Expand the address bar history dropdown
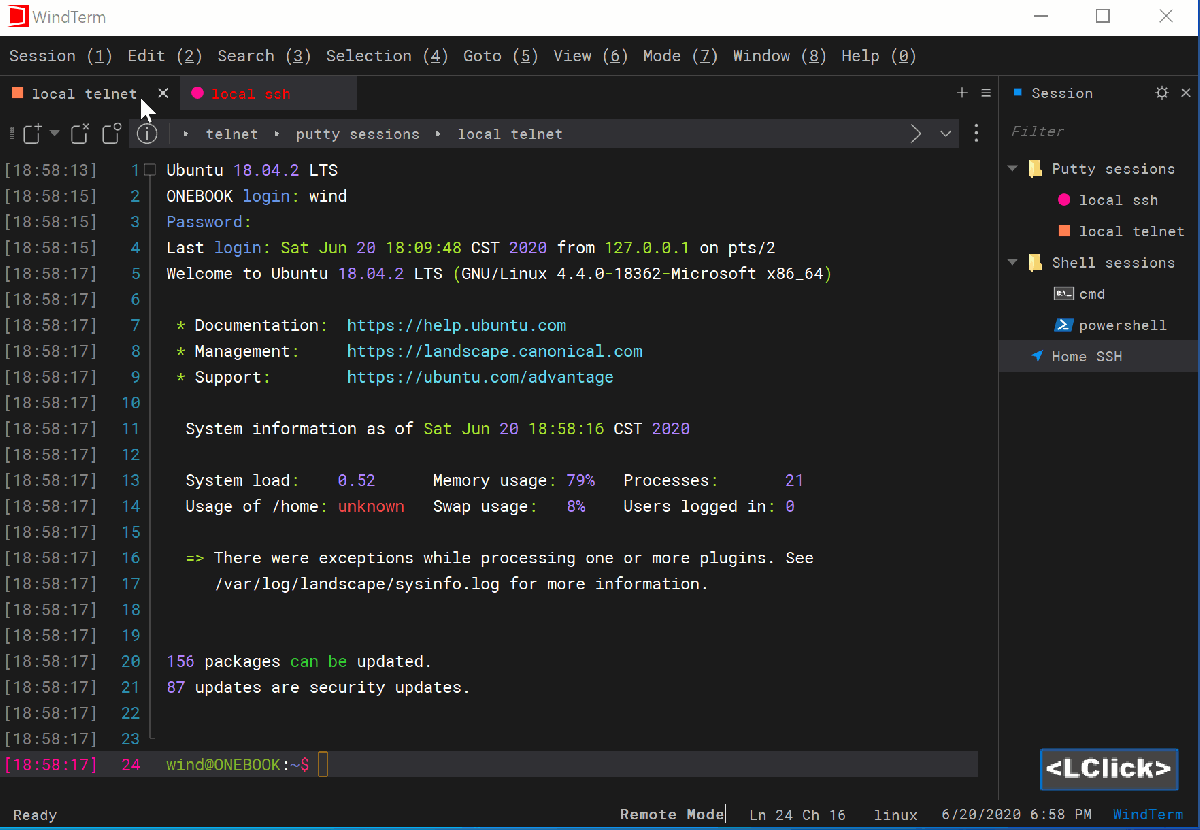Viewport: 1200px width, 830px height. coord(946,133)
